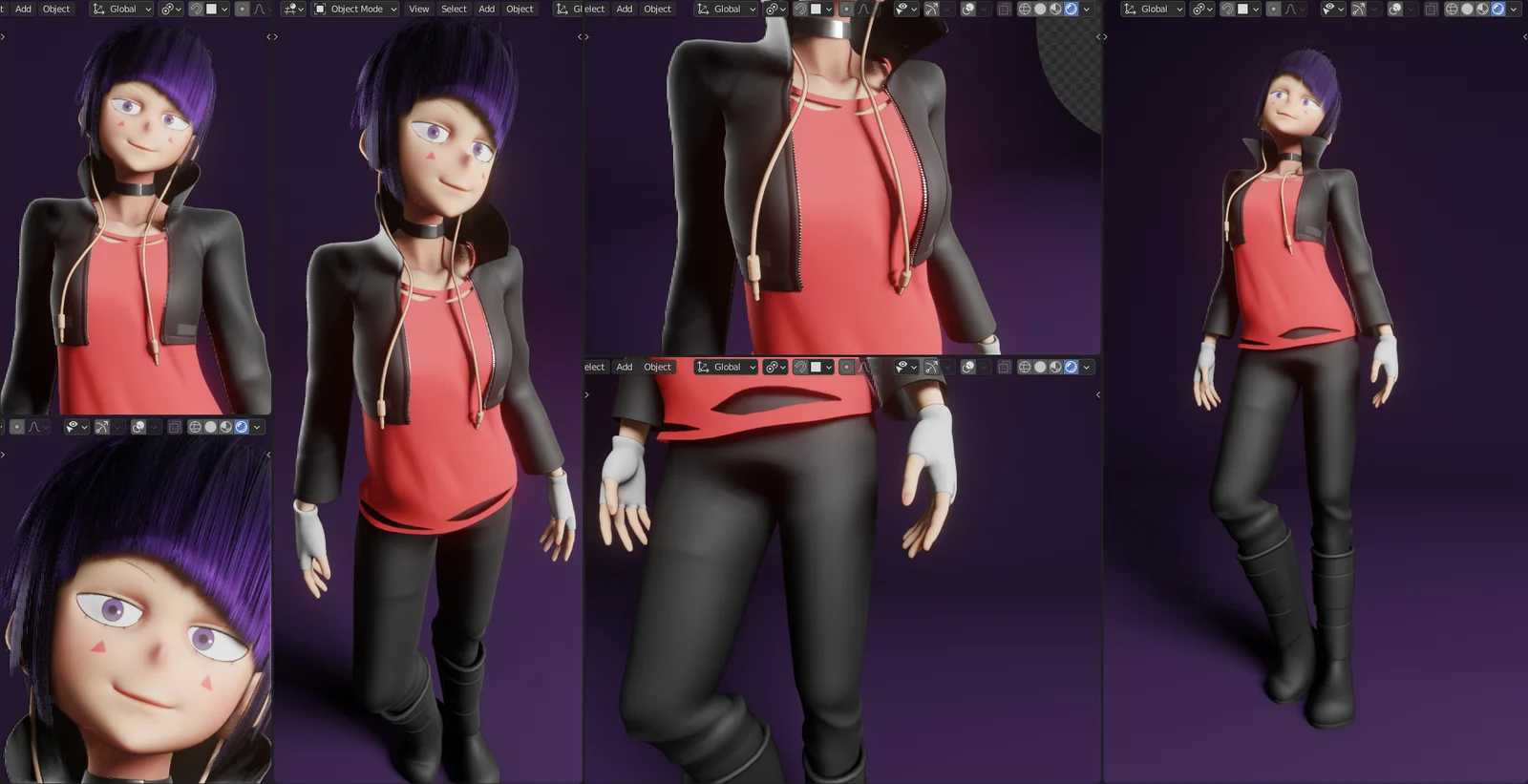Screen dimensions: 1528x784
Task: Switch face close-up viewport to wireframe shading
Action: click(x=195, y=427)
